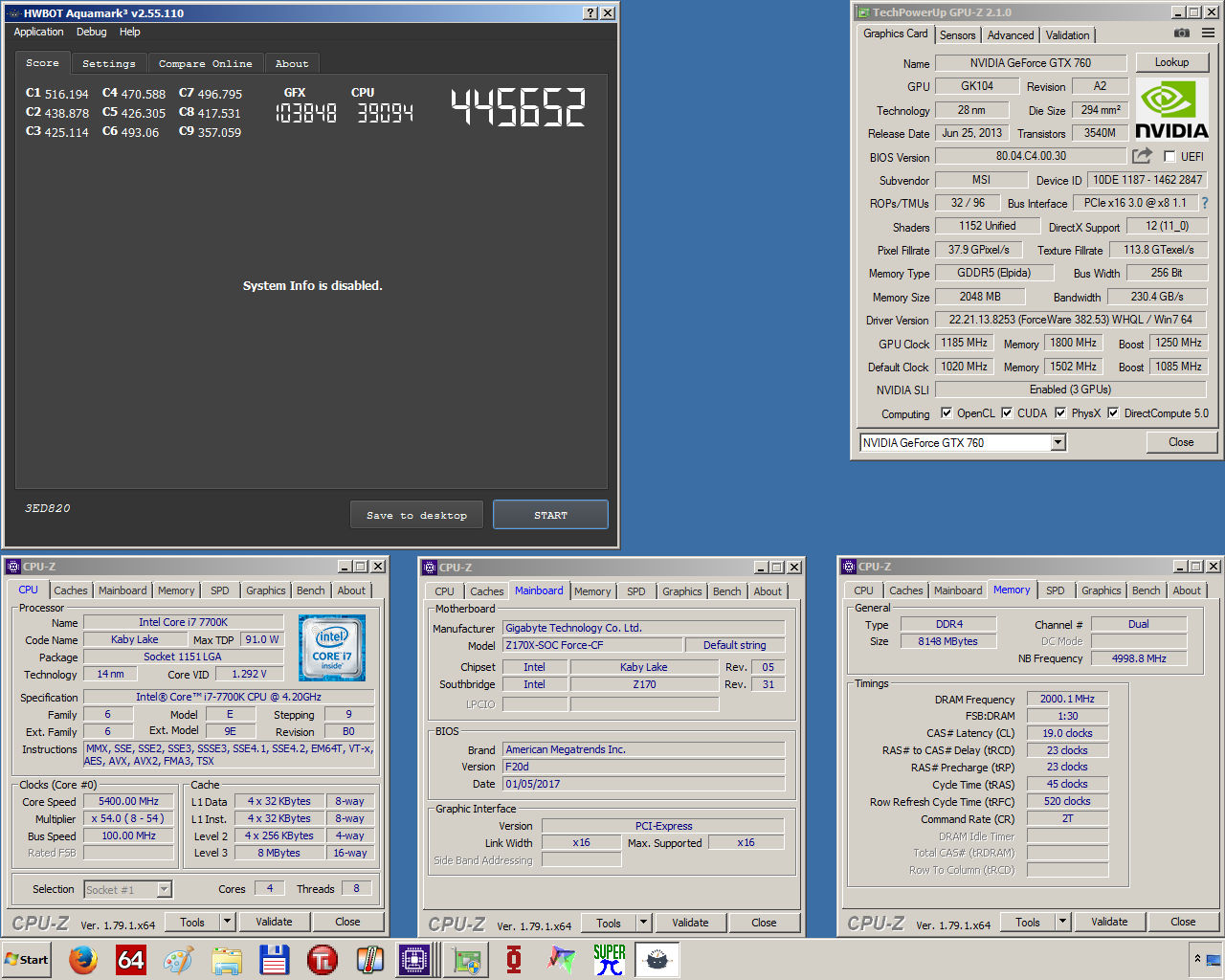
Task: Show hidden system tray icons
Action: point(1196,958)
